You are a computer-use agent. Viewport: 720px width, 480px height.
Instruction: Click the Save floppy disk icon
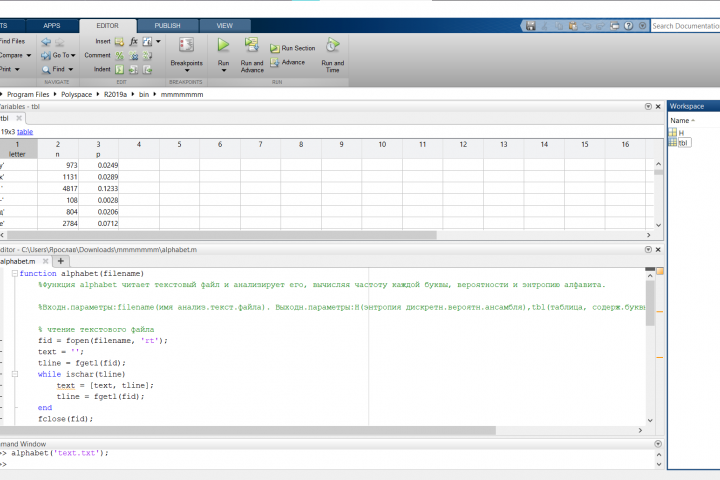(531, 26)
